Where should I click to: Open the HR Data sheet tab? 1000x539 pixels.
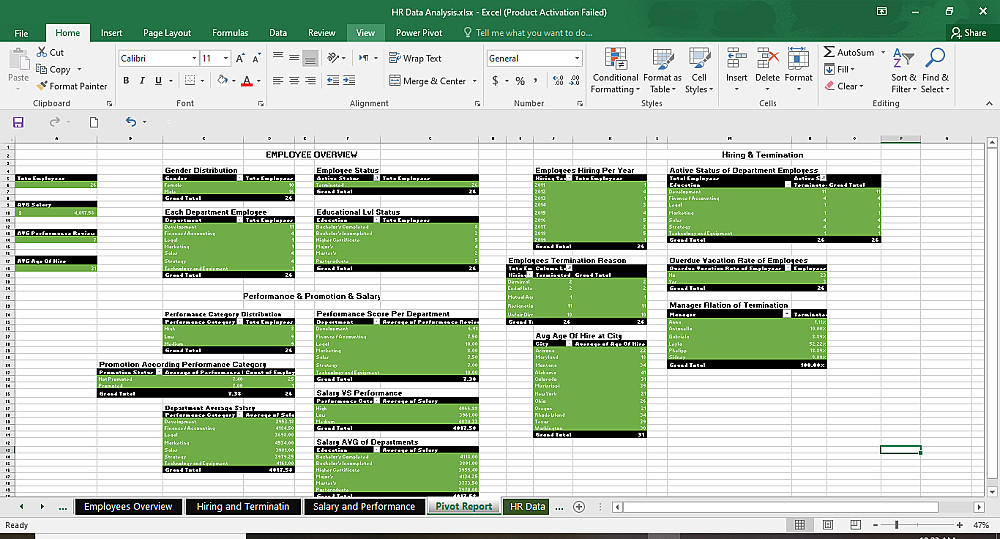click(x=527, y=506)
